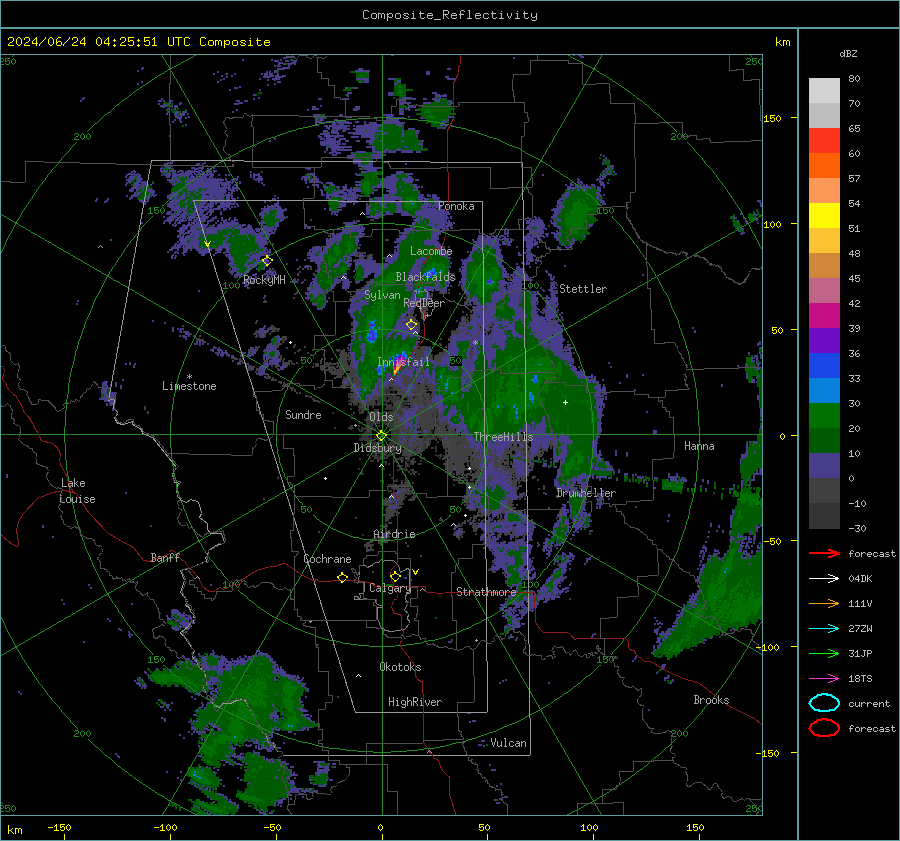Click the yellow diamond marker above Calgary
The image size is (900, 841).
pos(395,576)
